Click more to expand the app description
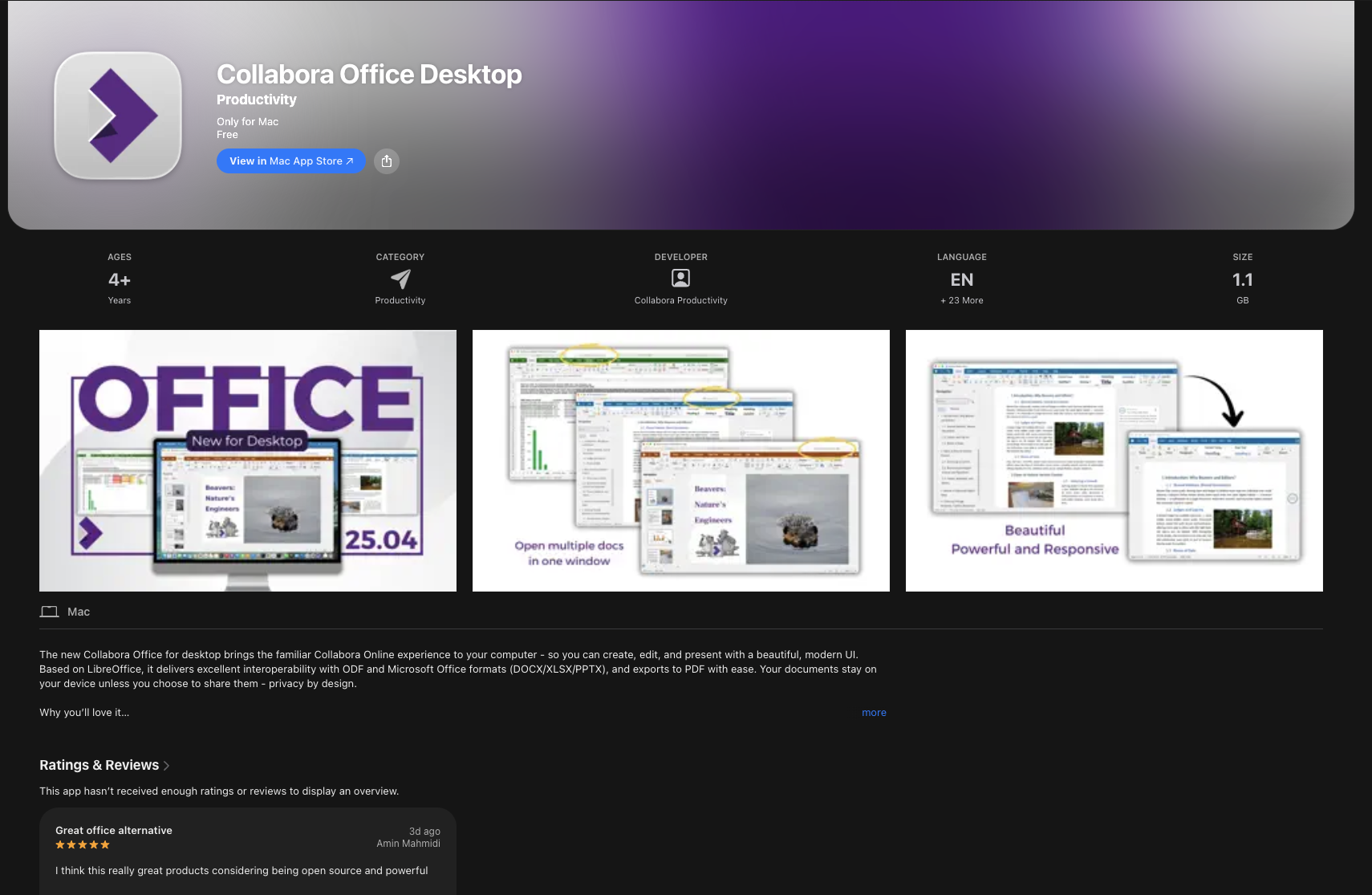The height and width of the screenshot is (895, 1372). tap(874, 712)
